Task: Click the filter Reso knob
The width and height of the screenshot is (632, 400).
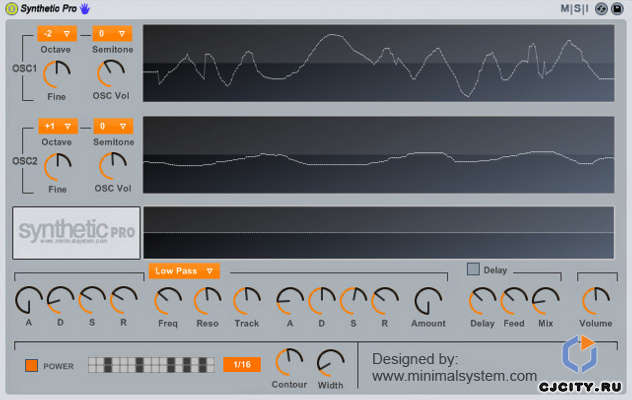Action: point(208,301)
